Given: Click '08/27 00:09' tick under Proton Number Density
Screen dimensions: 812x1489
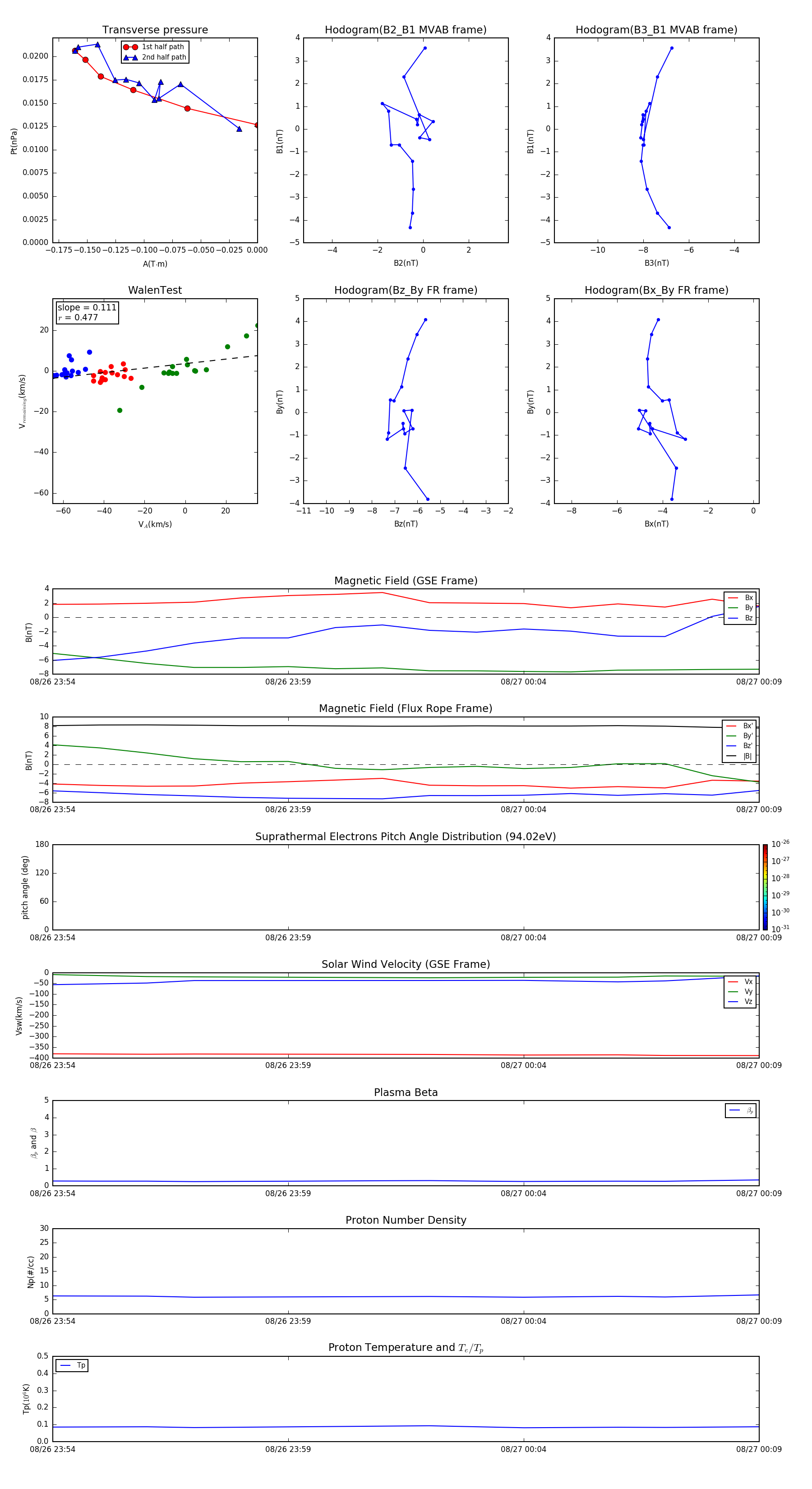Looking at the screenshot, I should point(759,1321).
